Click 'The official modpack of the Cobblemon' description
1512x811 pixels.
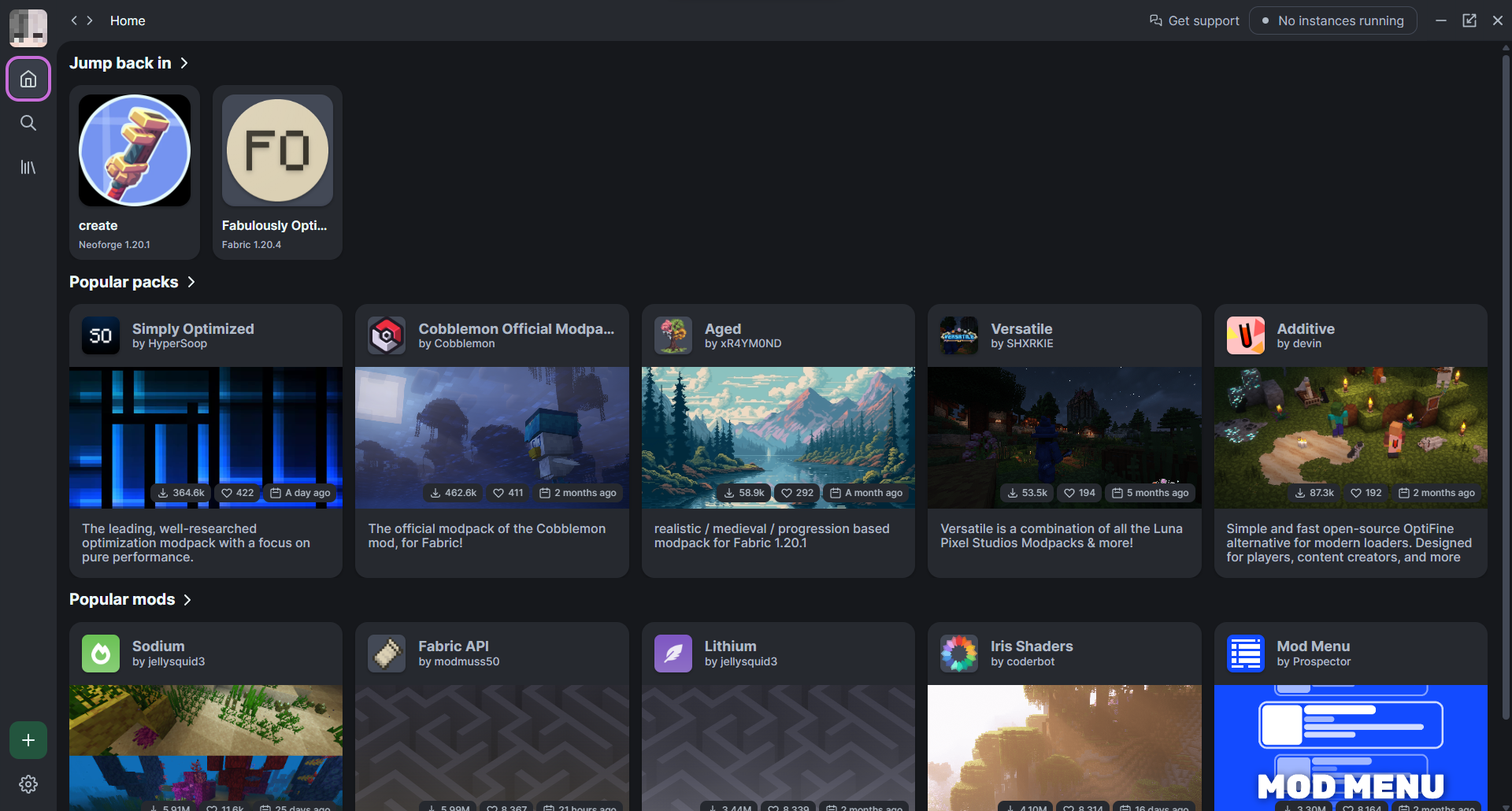(x=487, y=536)
